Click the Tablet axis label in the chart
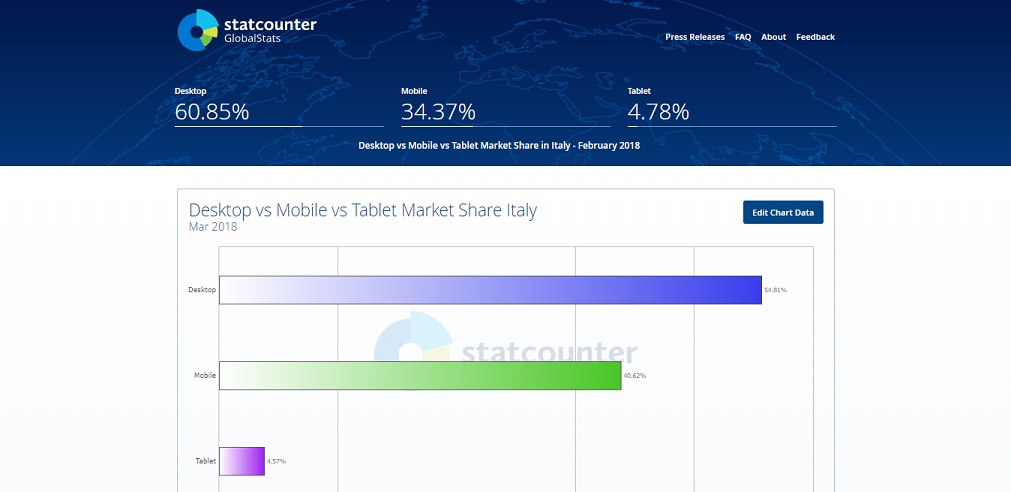 point(206,461)
